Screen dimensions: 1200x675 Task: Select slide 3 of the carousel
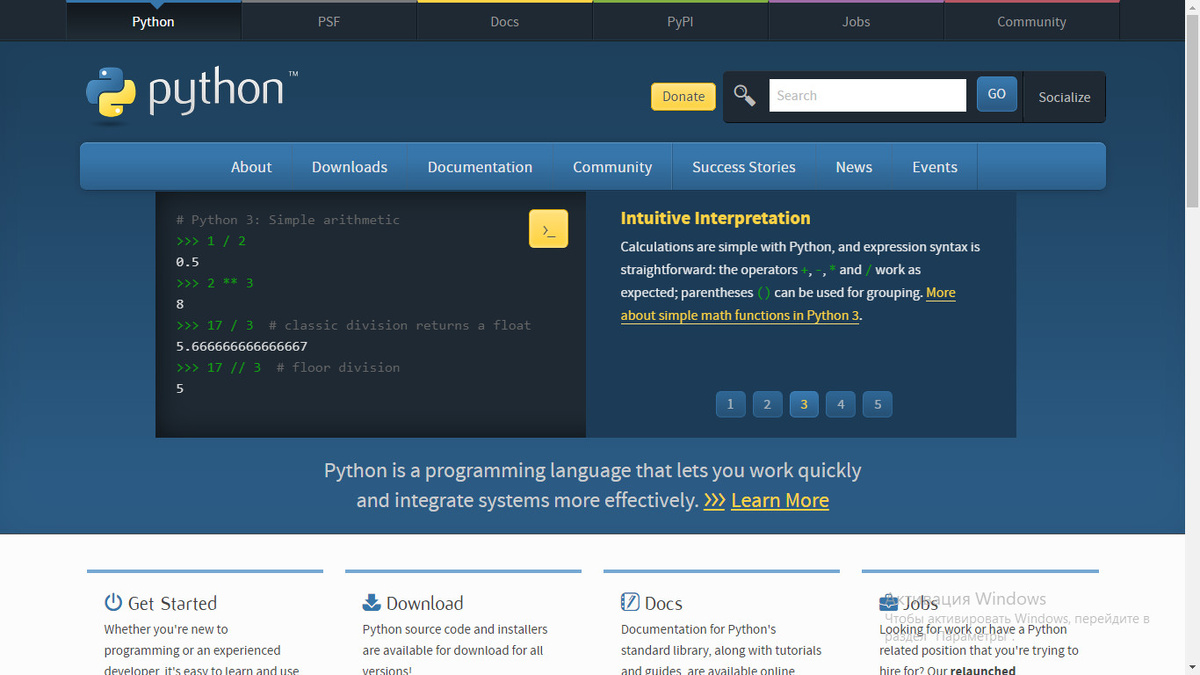[x=804, y=404]
